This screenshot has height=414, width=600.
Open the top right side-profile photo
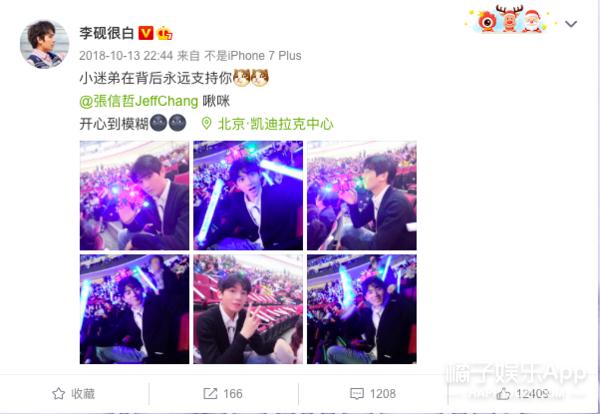[x=362, y=196]
